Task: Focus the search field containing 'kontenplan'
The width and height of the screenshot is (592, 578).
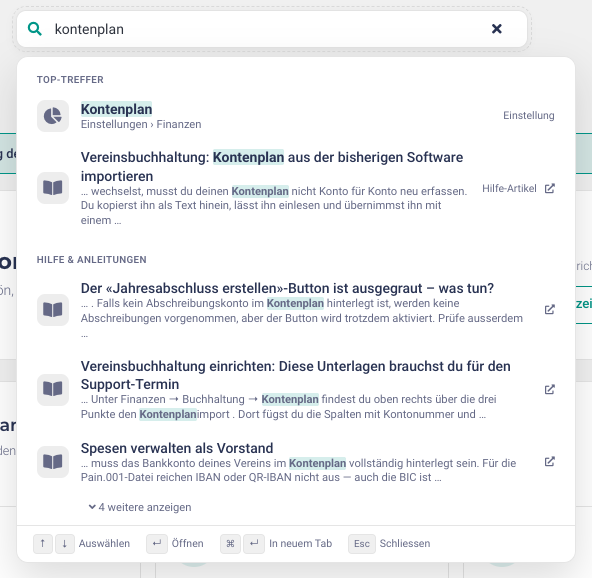Action: pyautogui.click(x=272, y=29)
